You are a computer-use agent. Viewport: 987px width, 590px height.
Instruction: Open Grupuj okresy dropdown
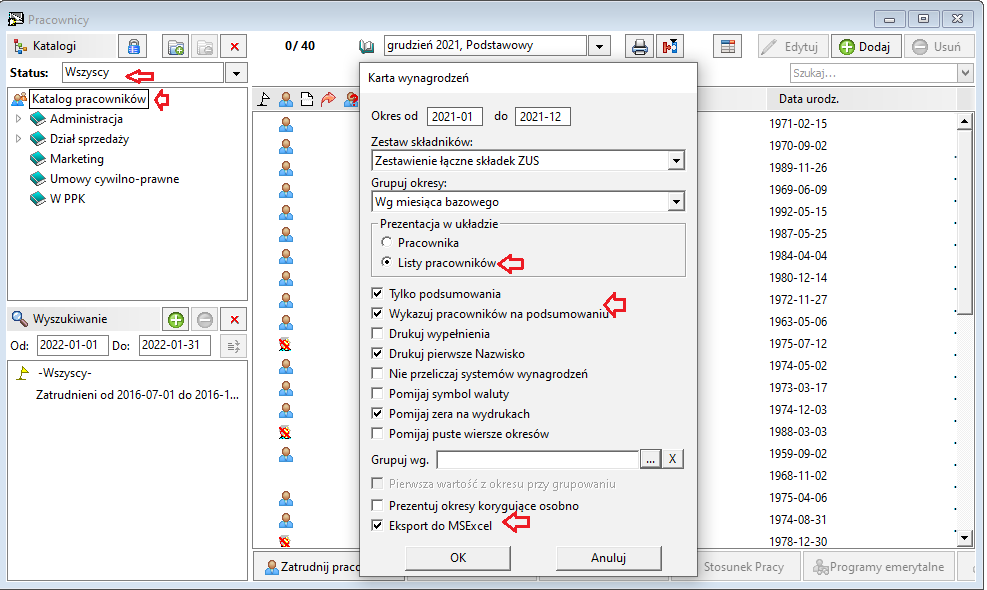676,202
